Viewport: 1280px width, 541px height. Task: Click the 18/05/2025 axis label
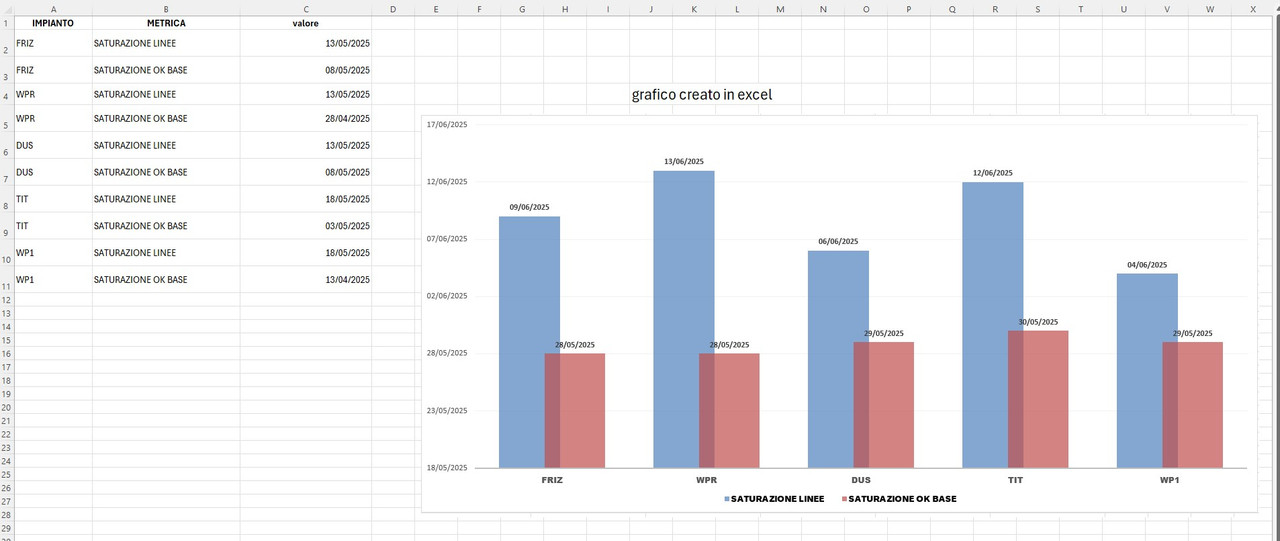pos(447,467)
